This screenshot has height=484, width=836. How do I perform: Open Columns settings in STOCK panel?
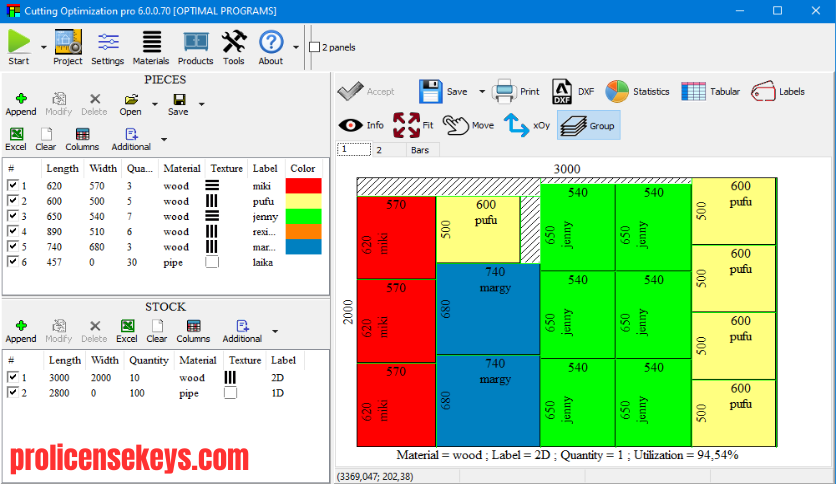point(194,332)
